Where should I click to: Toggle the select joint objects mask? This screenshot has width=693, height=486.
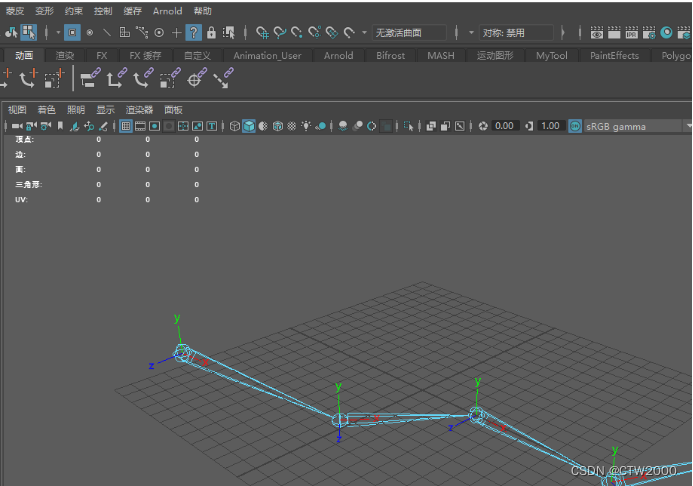(x=90, y=33)
